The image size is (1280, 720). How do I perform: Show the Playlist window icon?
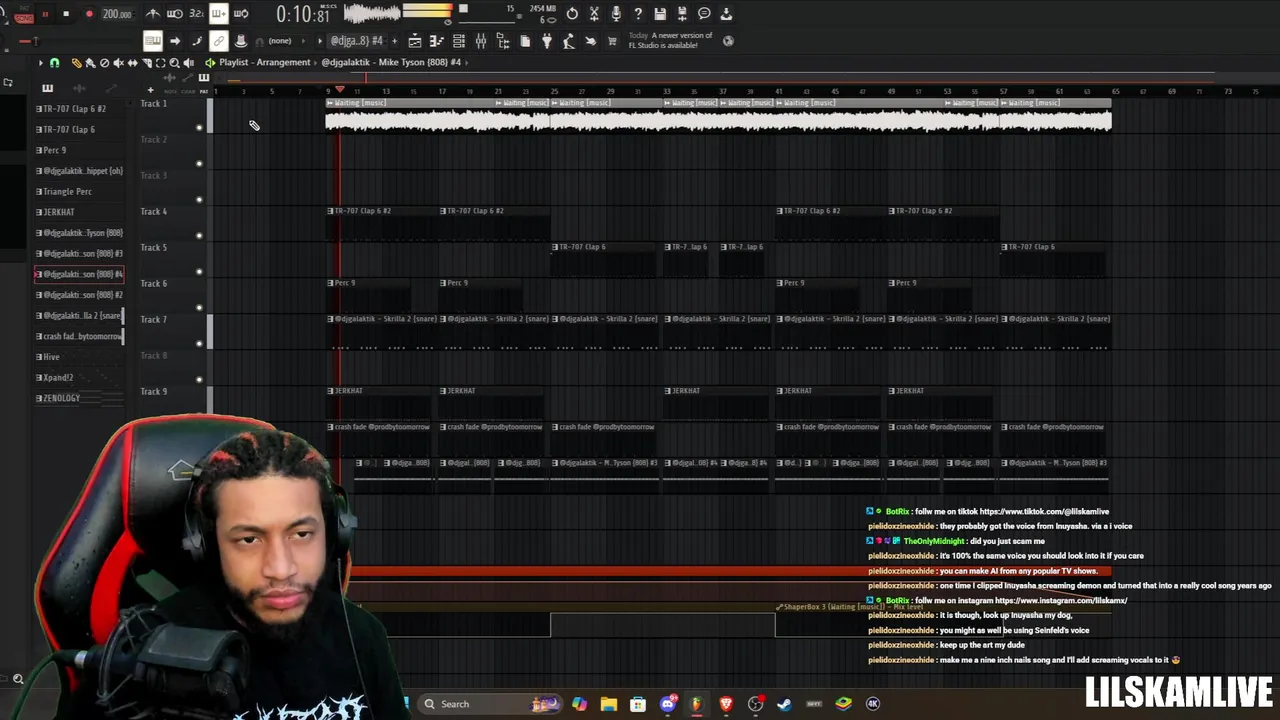point(415,41)
